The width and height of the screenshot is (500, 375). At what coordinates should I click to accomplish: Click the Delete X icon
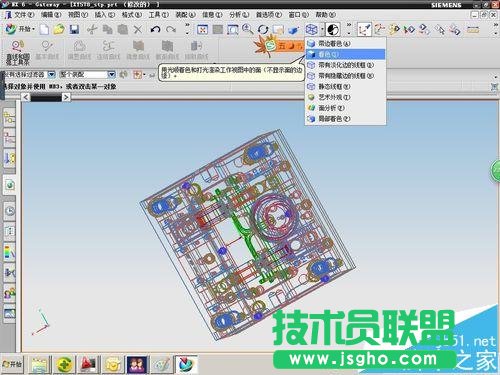[x=138, y=30]
